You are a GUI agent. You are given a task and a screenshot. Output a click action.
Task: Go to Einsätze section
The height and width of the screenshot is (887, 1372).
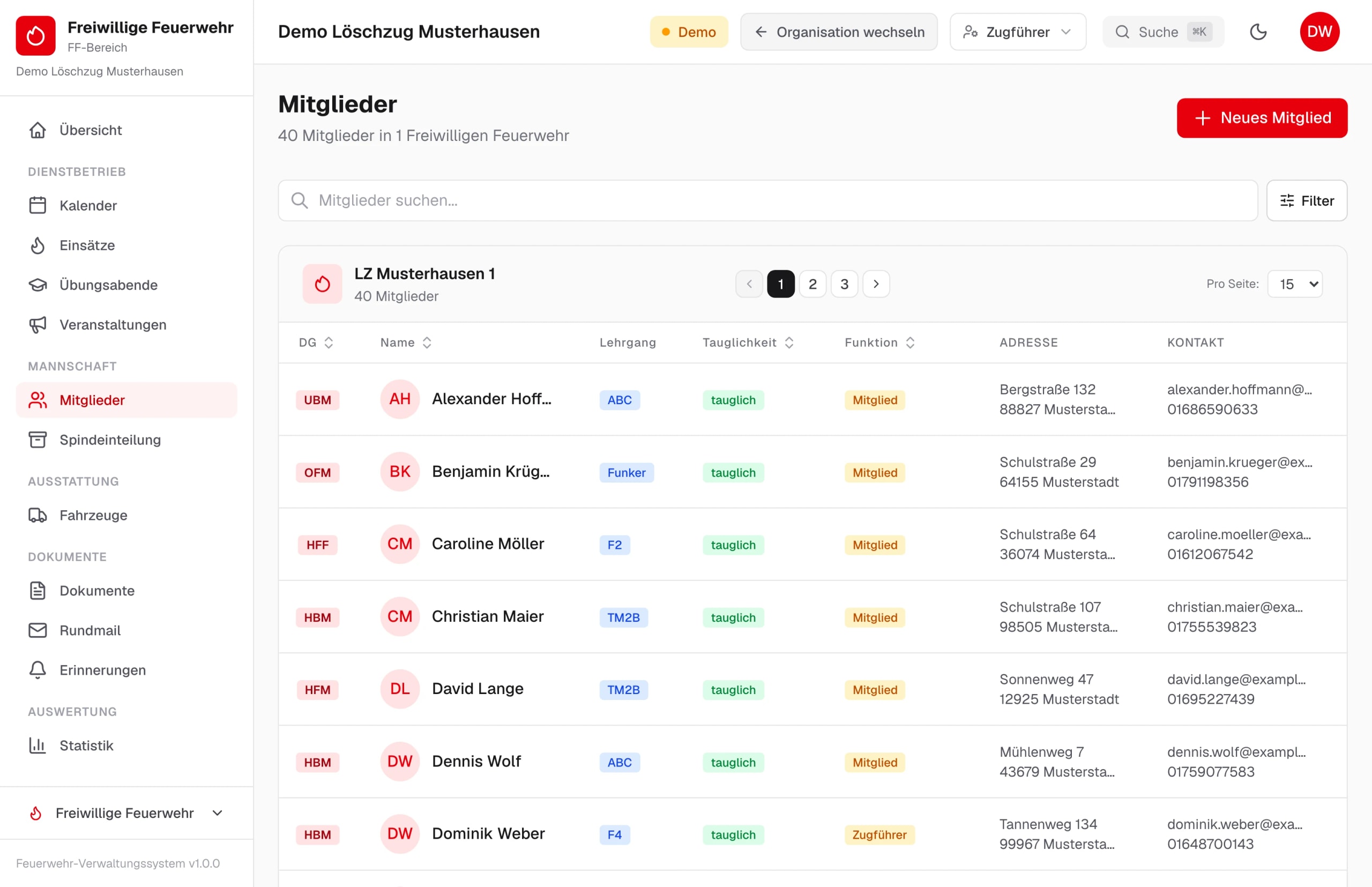pos(126,245)
